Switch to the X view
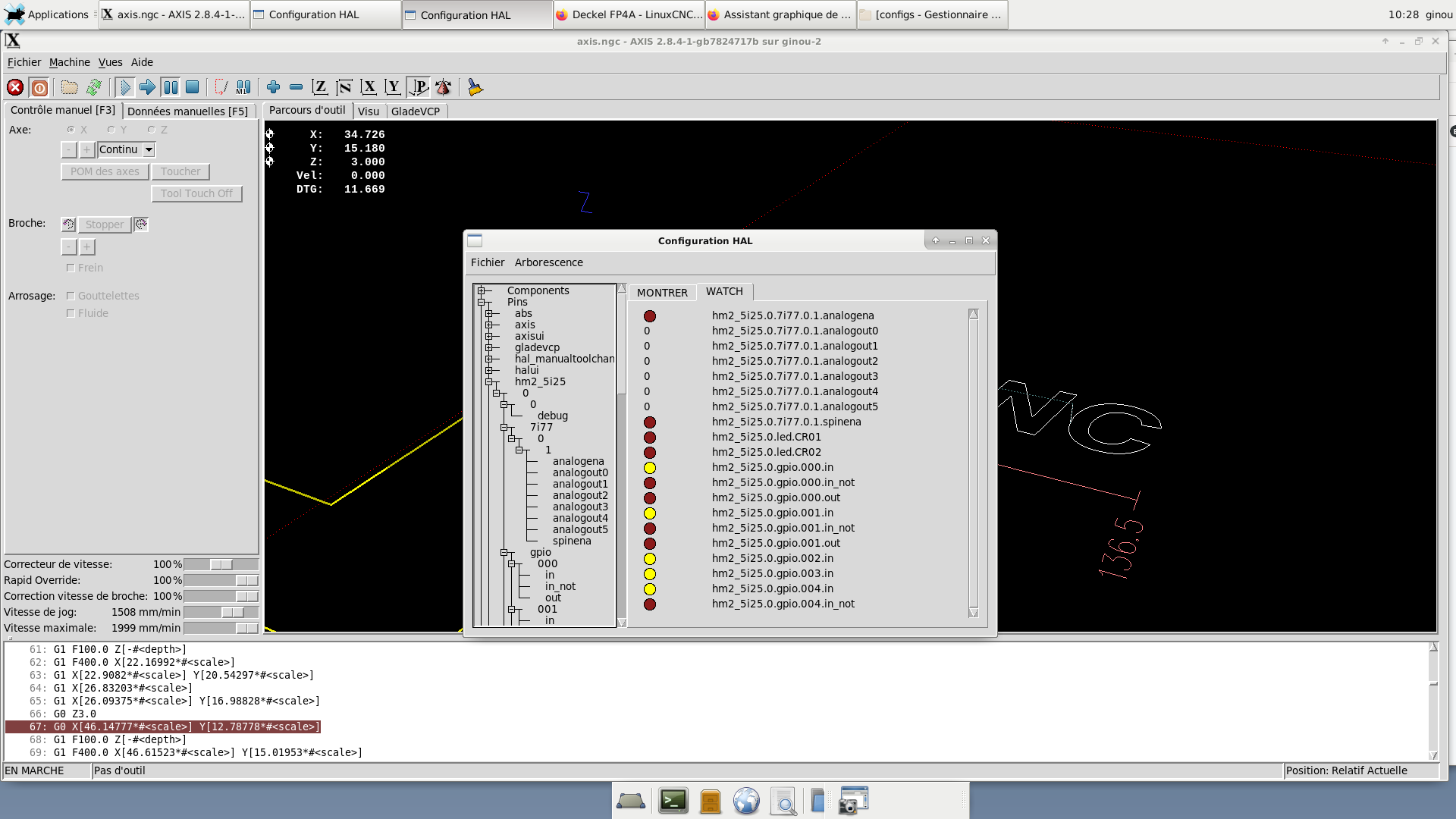Viewport: 1456px width, 819px height. tap(369, 88)
